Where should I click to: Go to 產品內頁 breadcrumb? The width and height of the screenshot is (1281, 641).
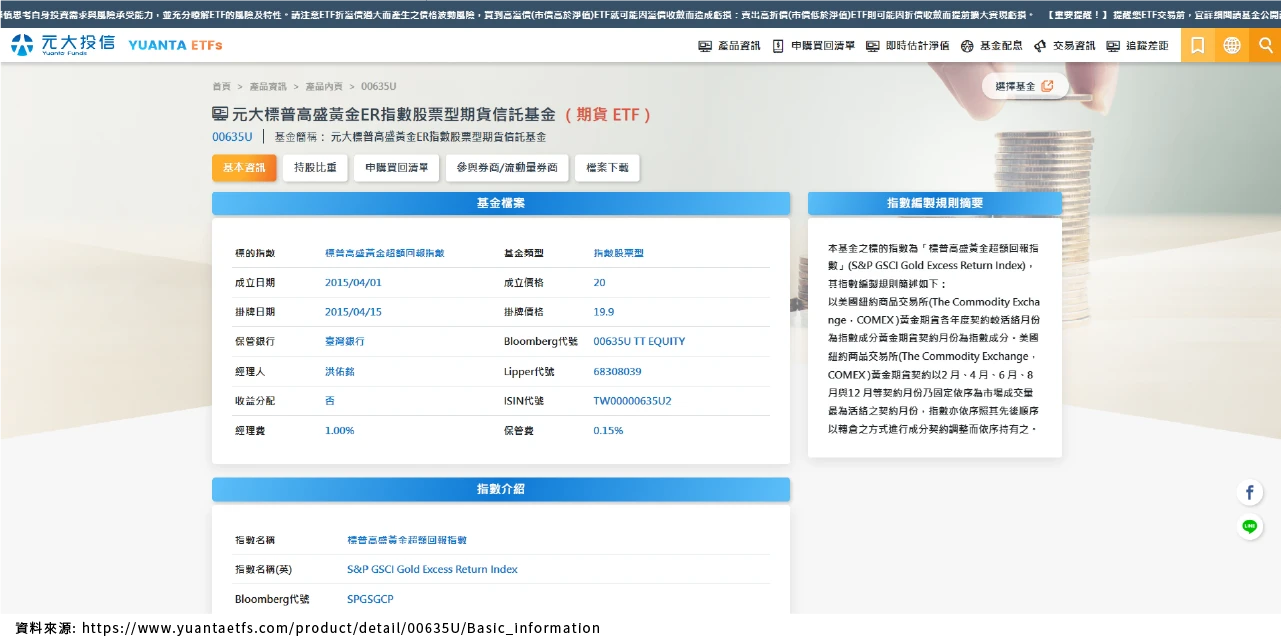click(324, 87)
